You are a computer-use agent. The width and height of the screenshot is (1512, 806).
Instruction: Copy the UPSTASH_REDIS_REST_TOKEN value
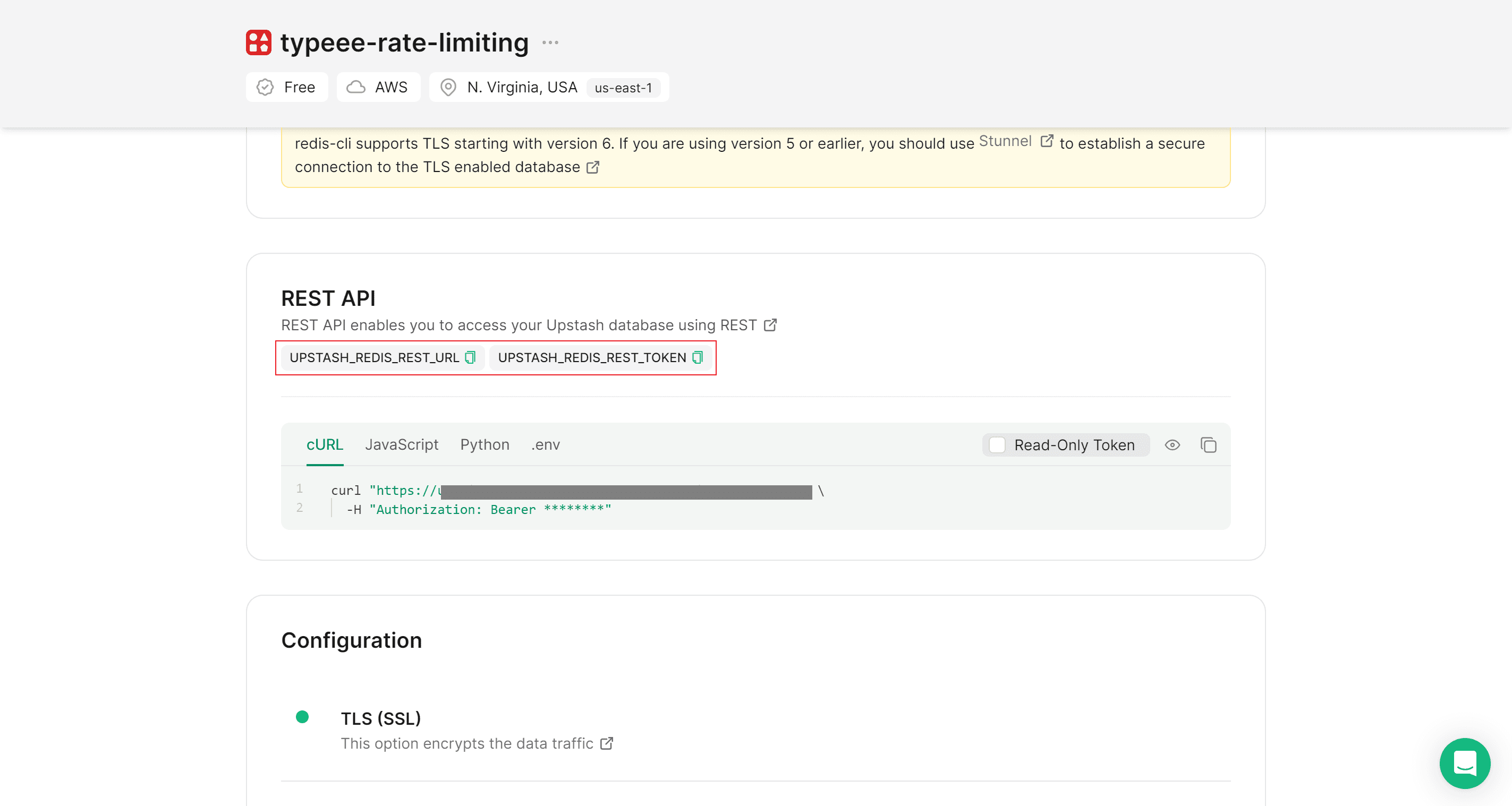tap(698, 357)
